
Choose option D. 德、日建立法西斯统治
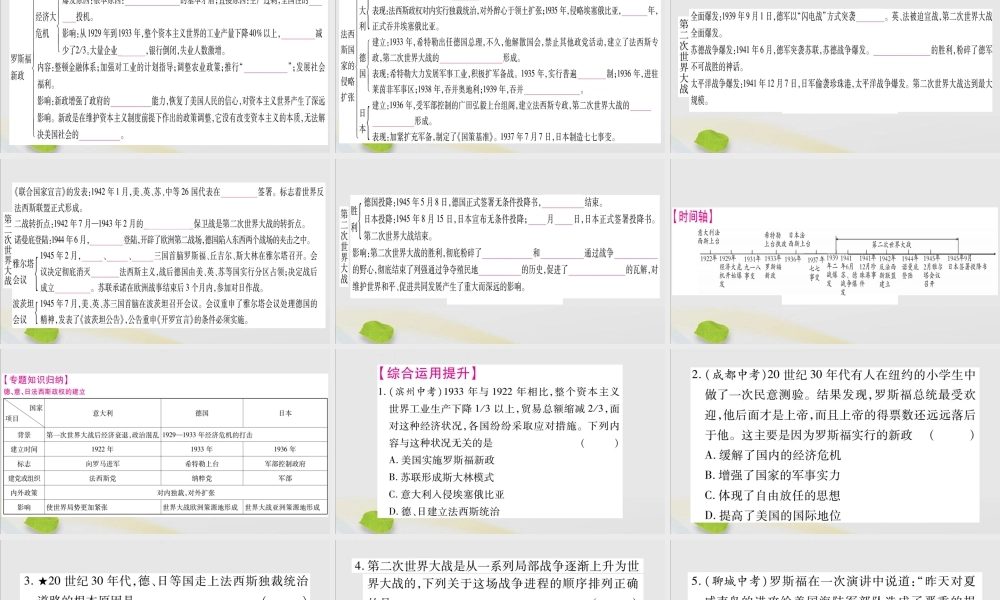[x=444, y=511]
